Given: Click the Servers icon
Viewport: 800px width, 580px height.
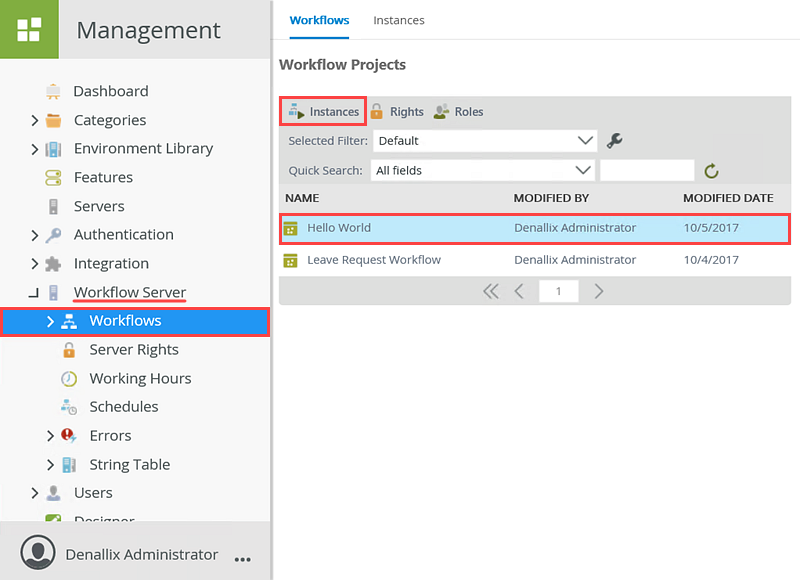Looking at the screenshot, I should (53, 207).
